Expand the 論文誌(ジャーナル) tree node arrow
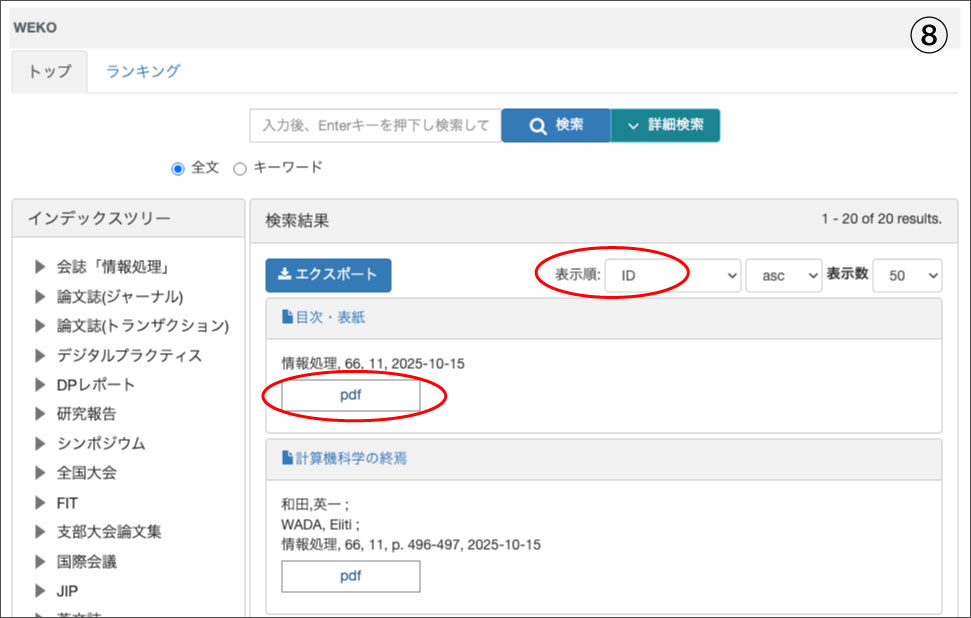The image size is (971, 618). (40, 297)
